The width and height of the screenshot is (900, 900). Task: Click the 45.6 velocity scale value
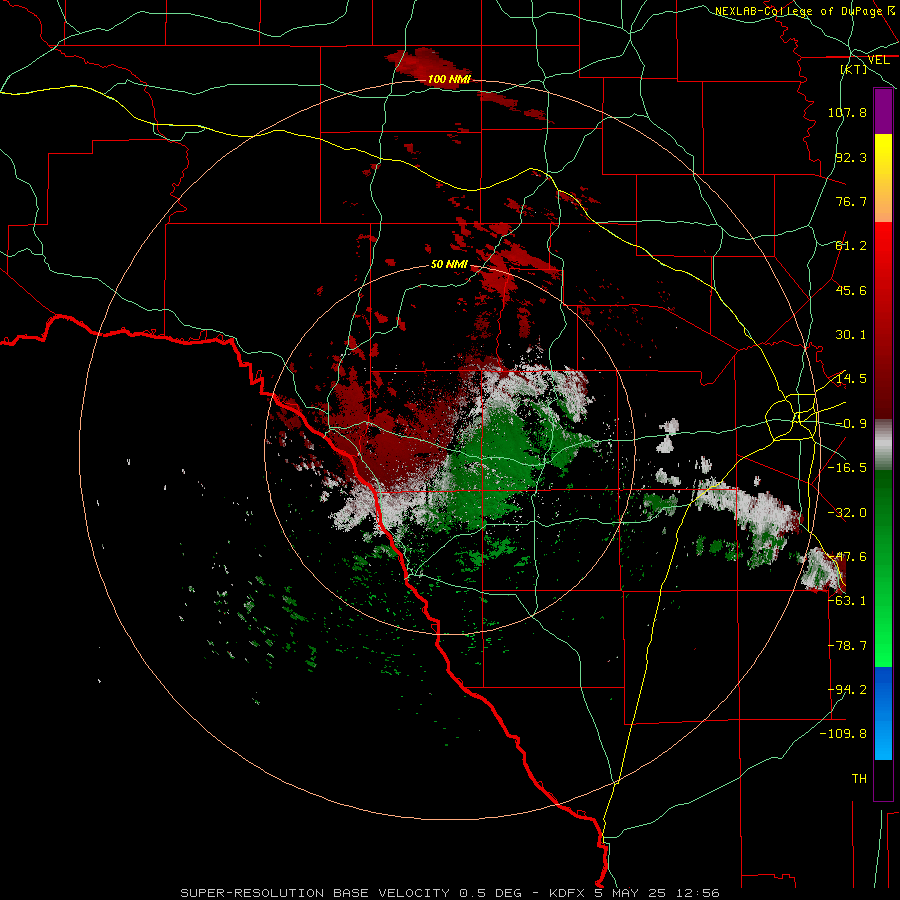point(851,290)
